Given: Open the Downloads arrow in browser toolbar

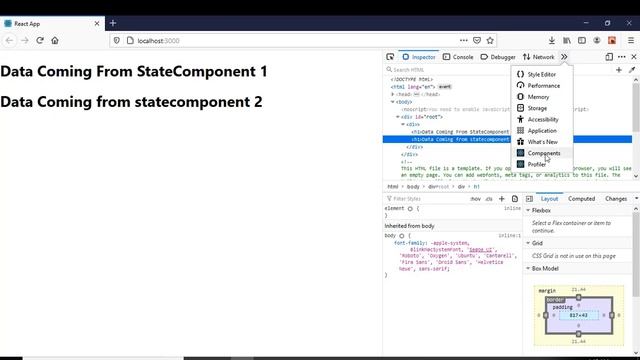Looking at the screenshot, I should 551,40.
